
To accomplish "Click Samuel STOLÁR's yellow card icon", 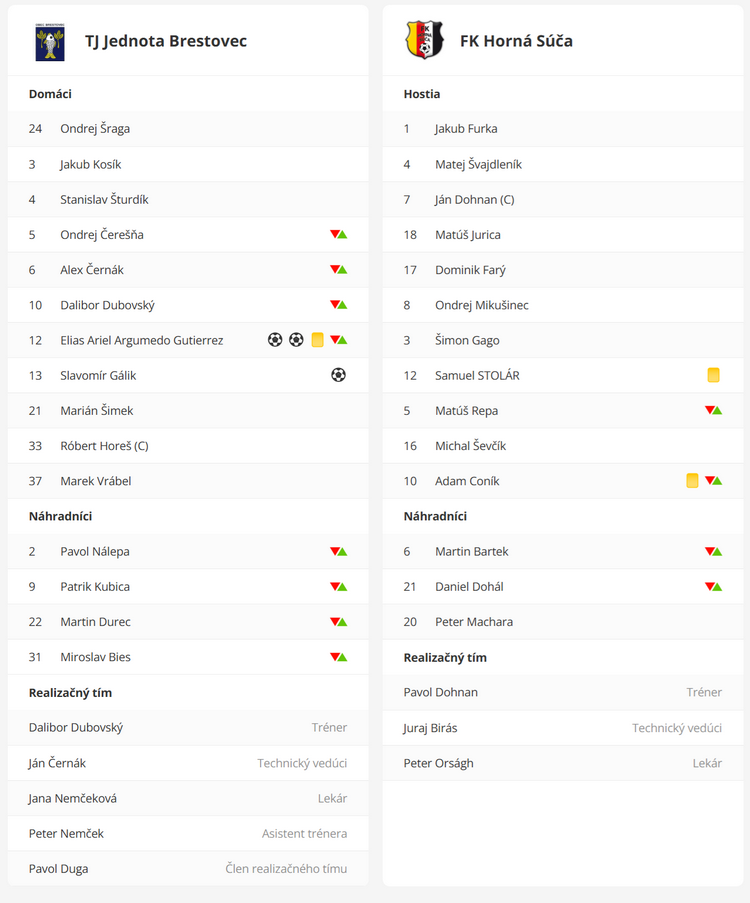I will click(713, 375).
